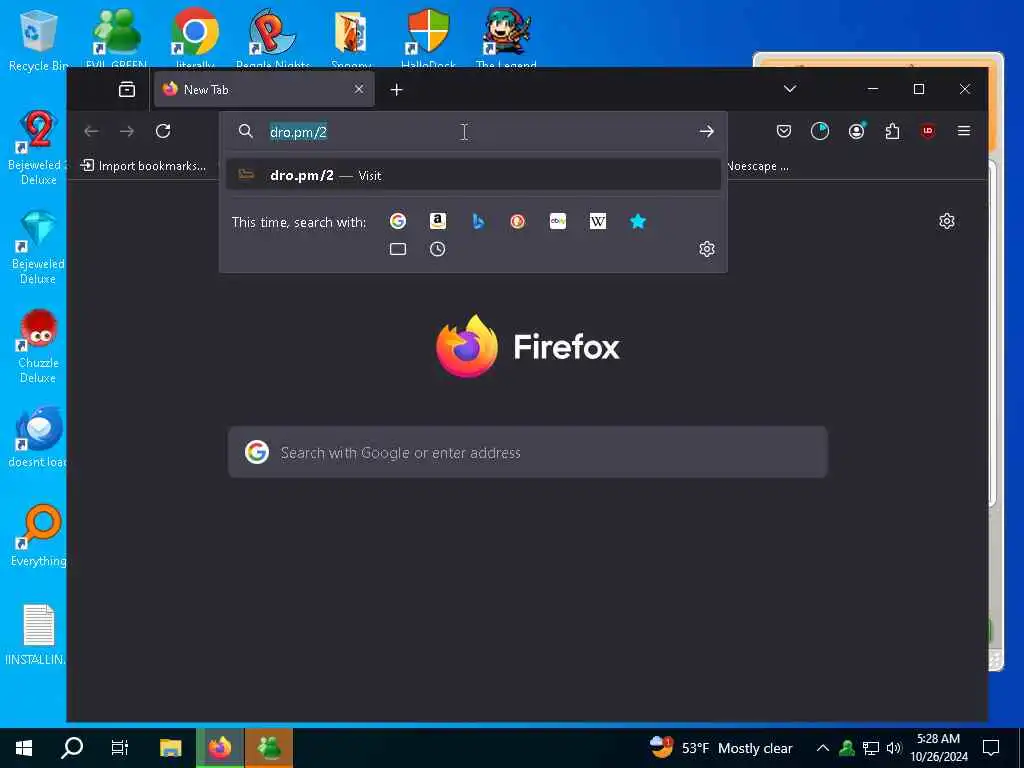This screenshot has height=768, width=1024.
Task: Select the Everything desktop shortcut
Action: click(x=39, y=536)
